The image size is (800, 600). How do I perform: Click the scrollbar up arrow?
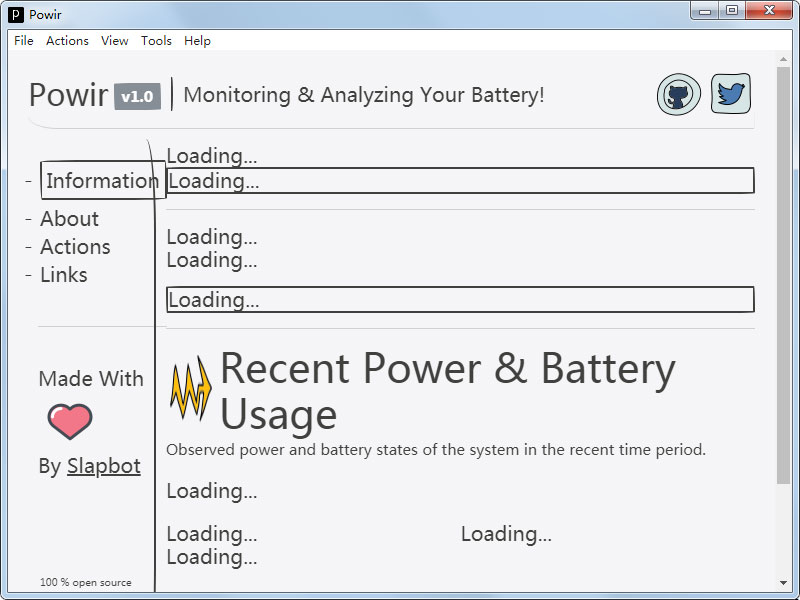pyautogui.click(x=783, y=59)
